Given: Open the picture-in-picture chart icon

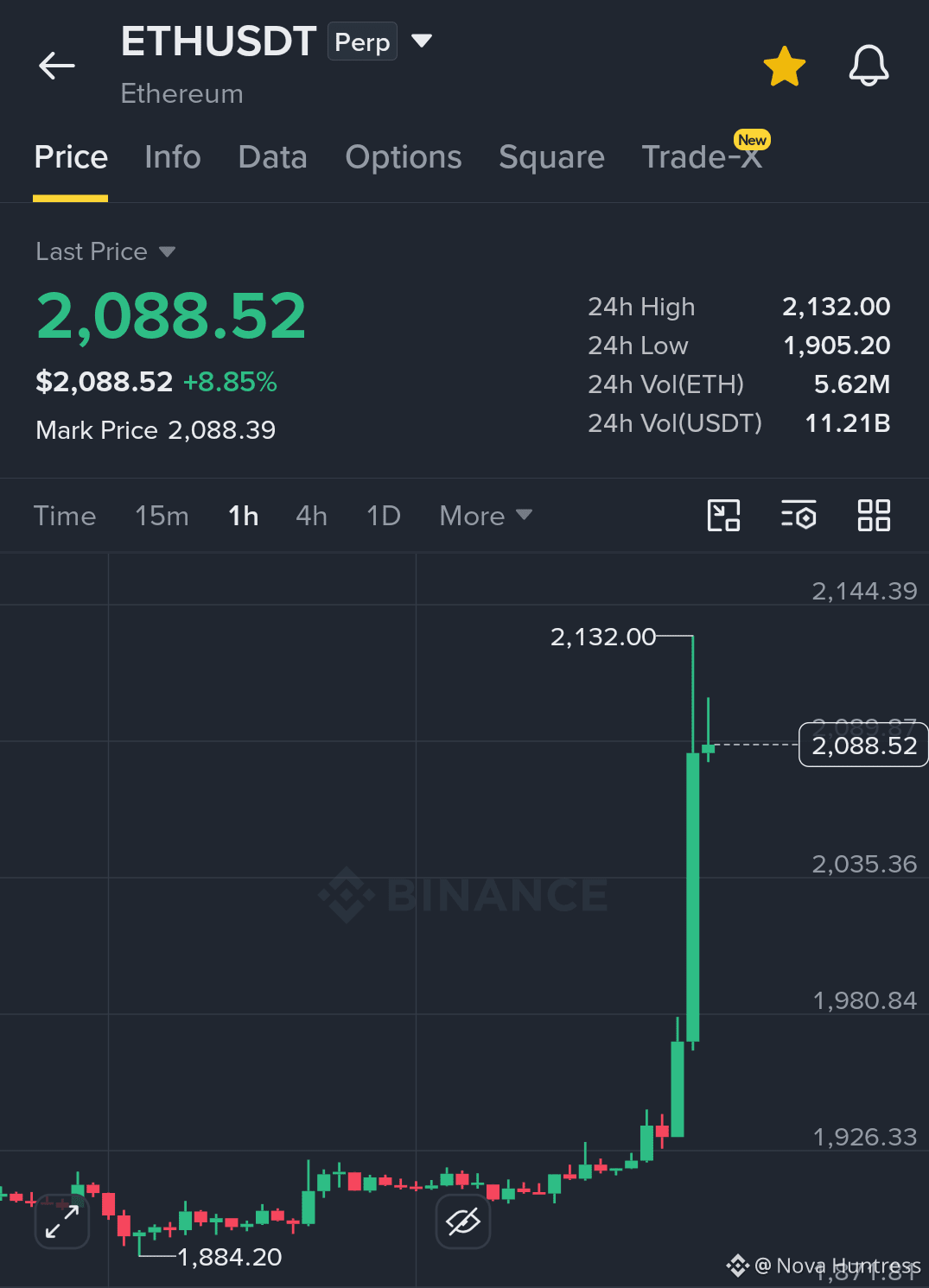Looking at the screenshot, I should point(723,516).
